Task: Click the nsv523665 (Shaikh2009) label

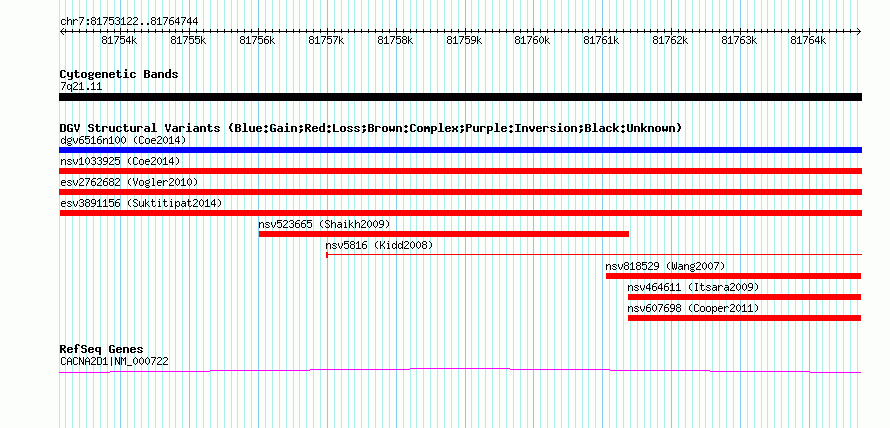Action: coord(324,224)
